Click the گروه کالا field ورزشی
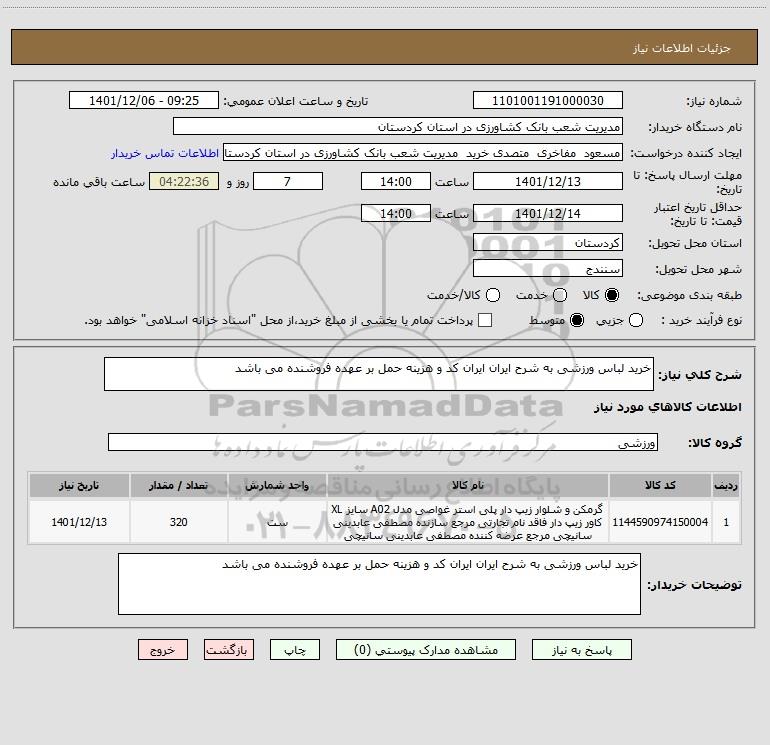770x745 pixels. (x=383, y=442)
